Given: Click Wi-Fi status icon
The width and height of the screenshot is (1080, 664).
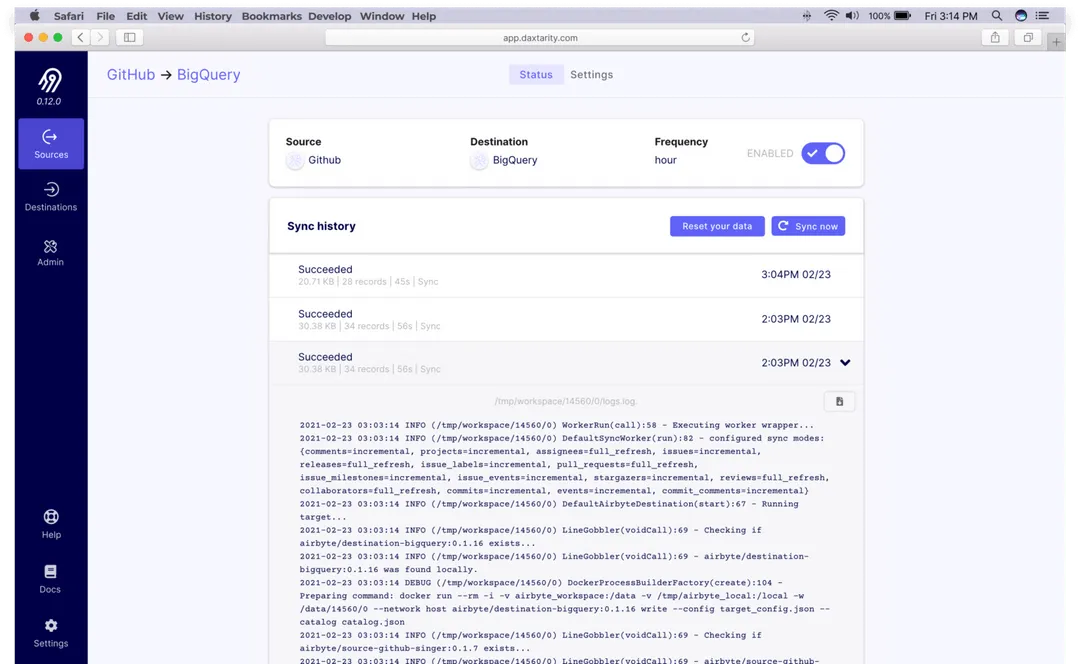Looking at the screenshot, I should click(831, 15).
